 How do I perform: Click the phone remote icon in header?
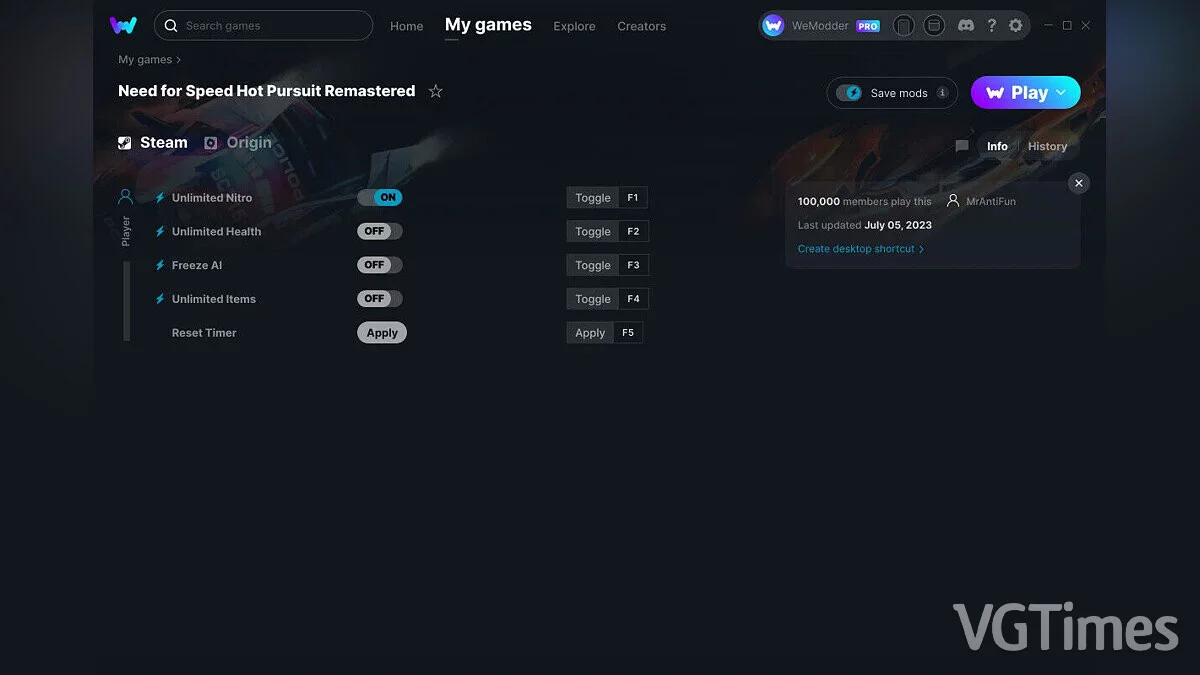(x=903, y=26)
